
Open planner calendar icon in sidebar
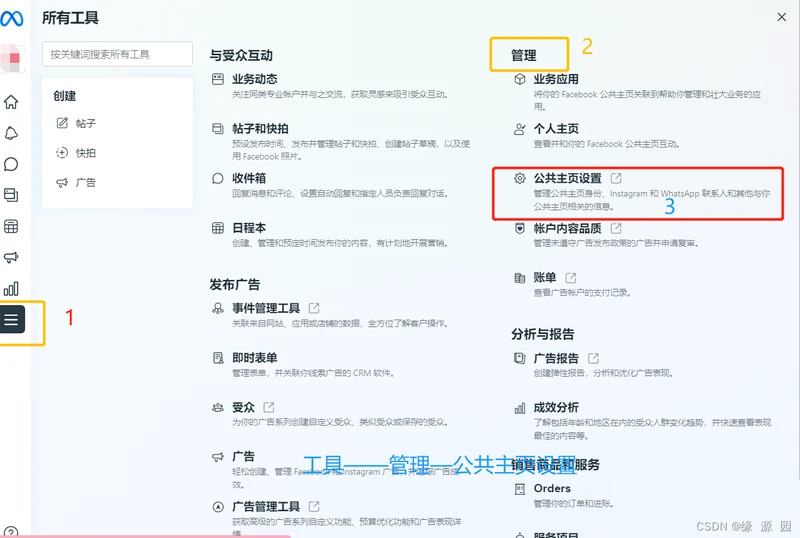(x=11, y=226)
